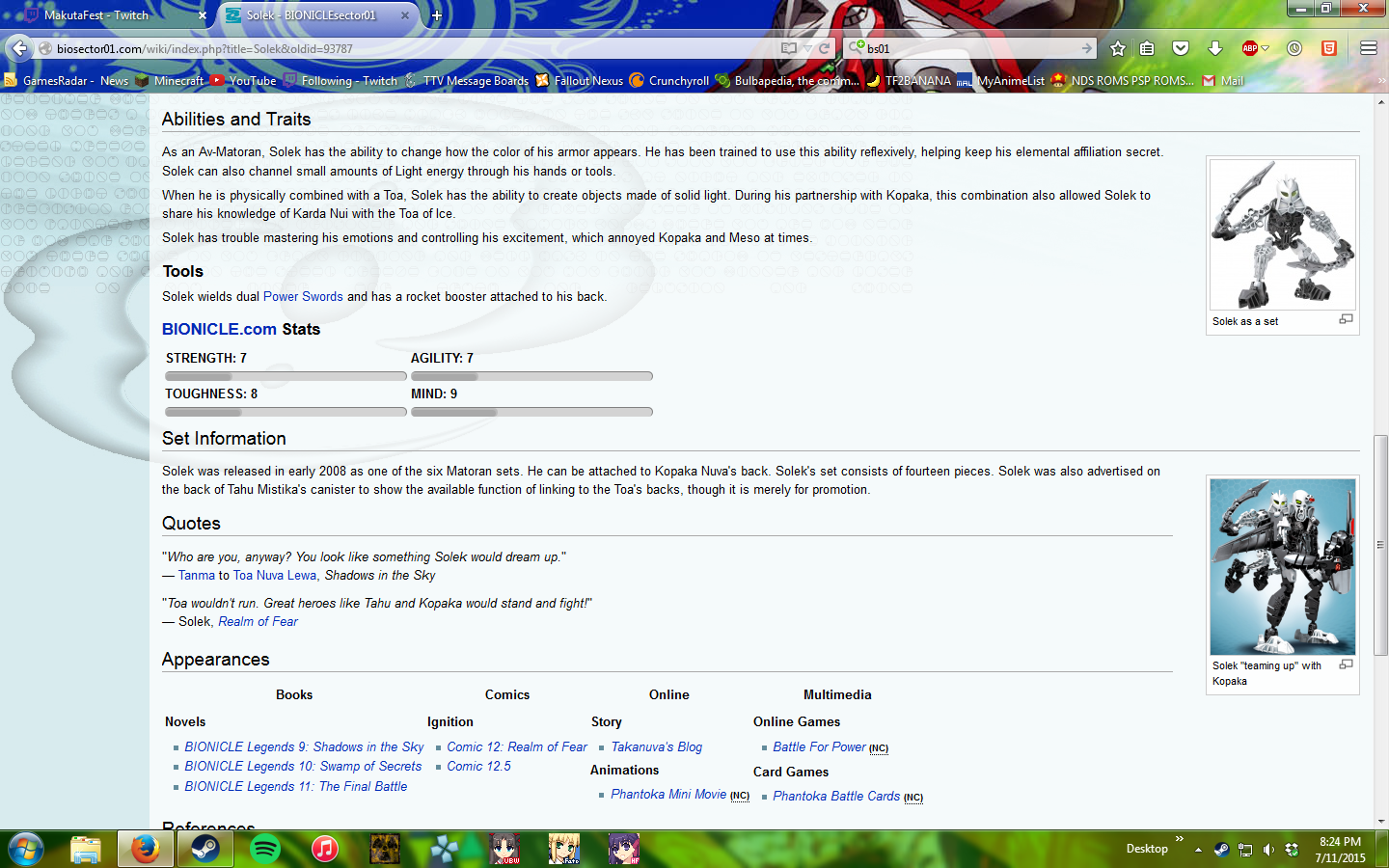The height and width of the screenshot is (868, 1389).
Task: Open the MyAnimeList bookmark
Action: (x=1000, y=81)
